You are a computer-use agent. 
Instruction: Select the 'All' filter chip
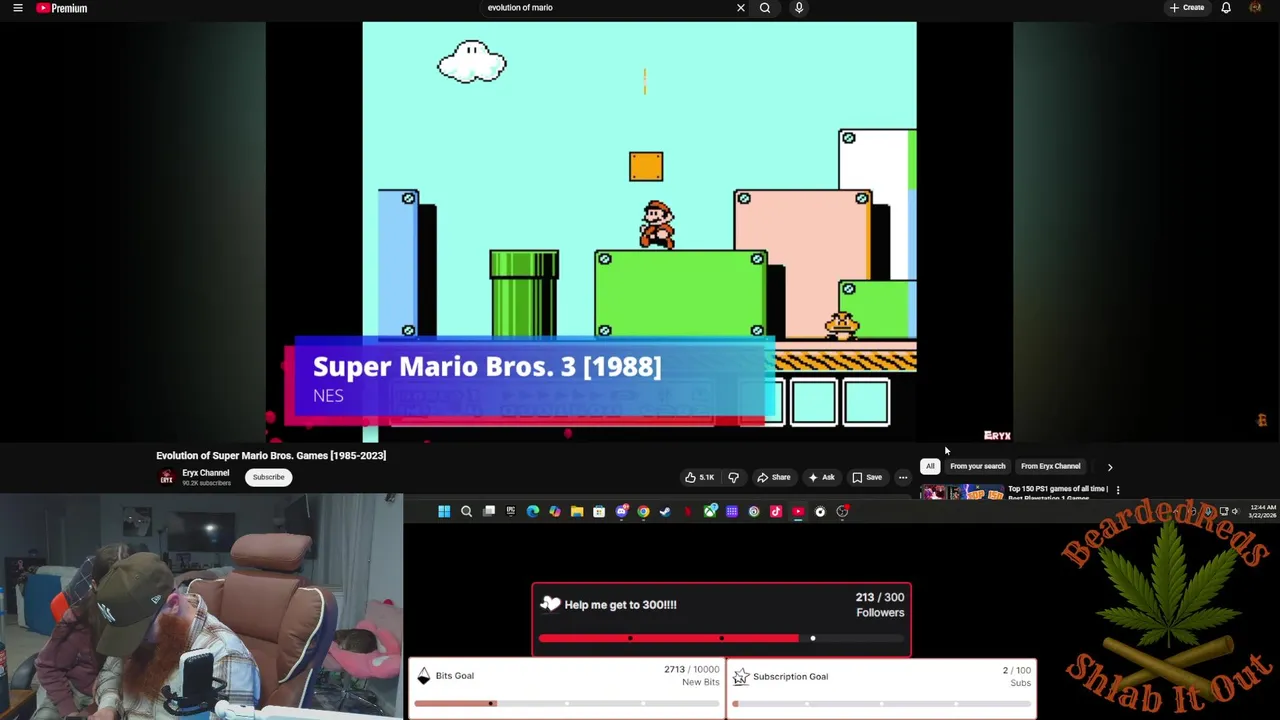pos(930,466)
